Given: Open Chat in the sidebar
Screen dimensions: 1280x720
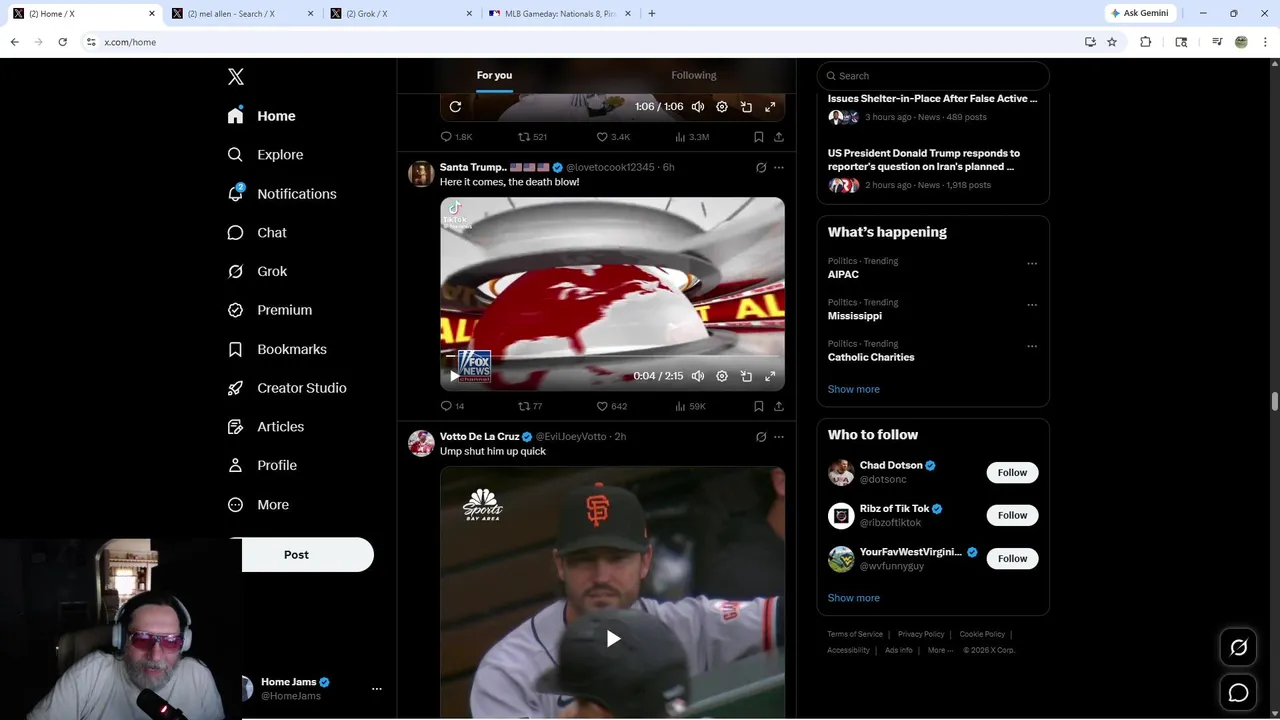Looking at the screenshot, I should click(x=257, y=232).
